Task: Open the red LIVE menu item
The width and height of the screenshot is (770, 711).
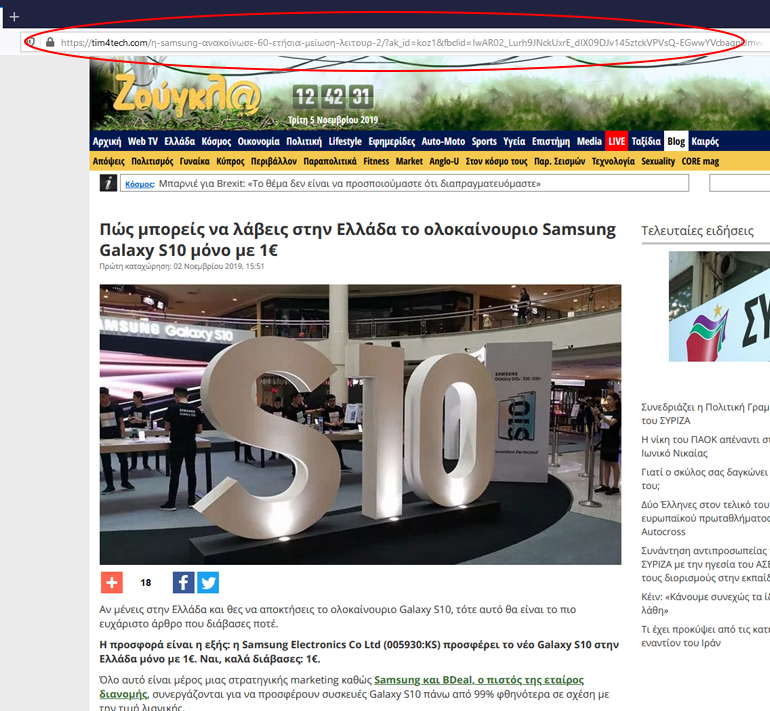Action: click(616, 141)
